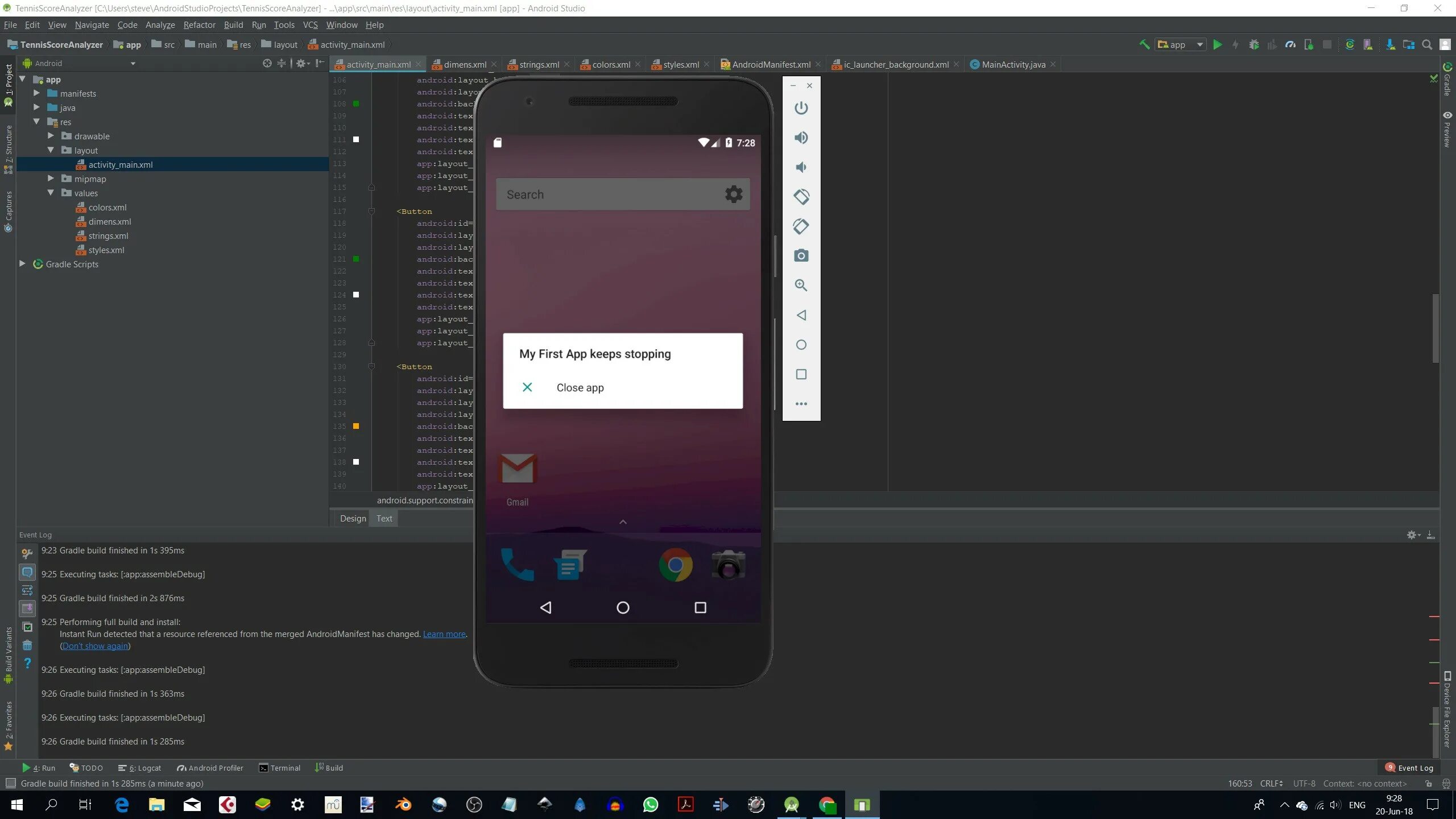Rotate the emulator left icon

point(801,197)
